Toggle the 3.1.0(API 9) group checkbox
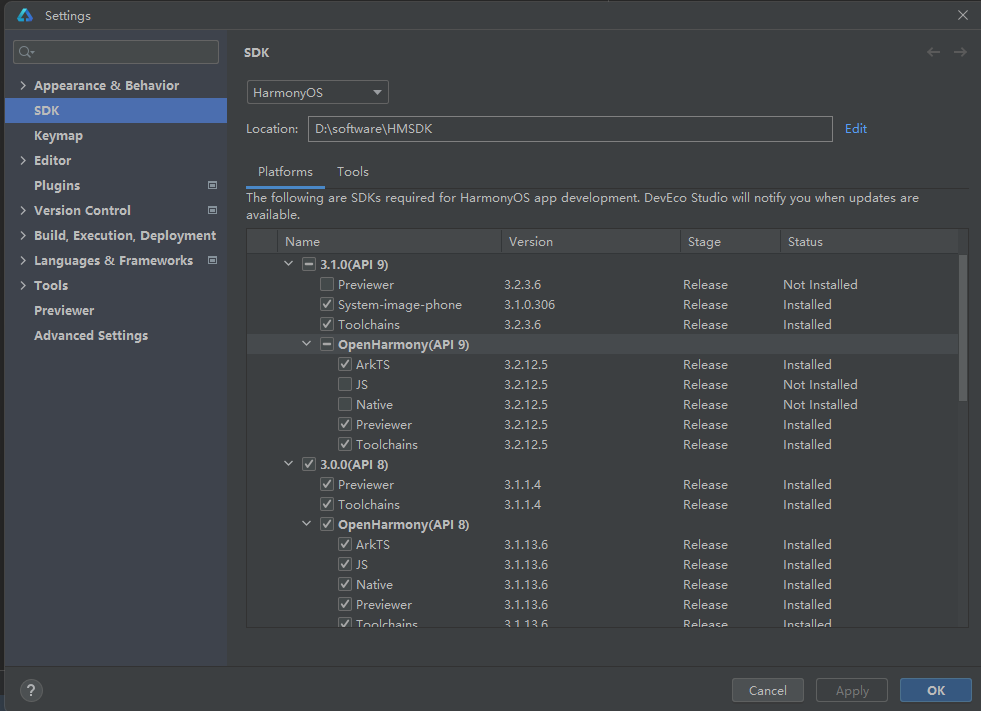 pyautogui.click(x=308, y=264)
